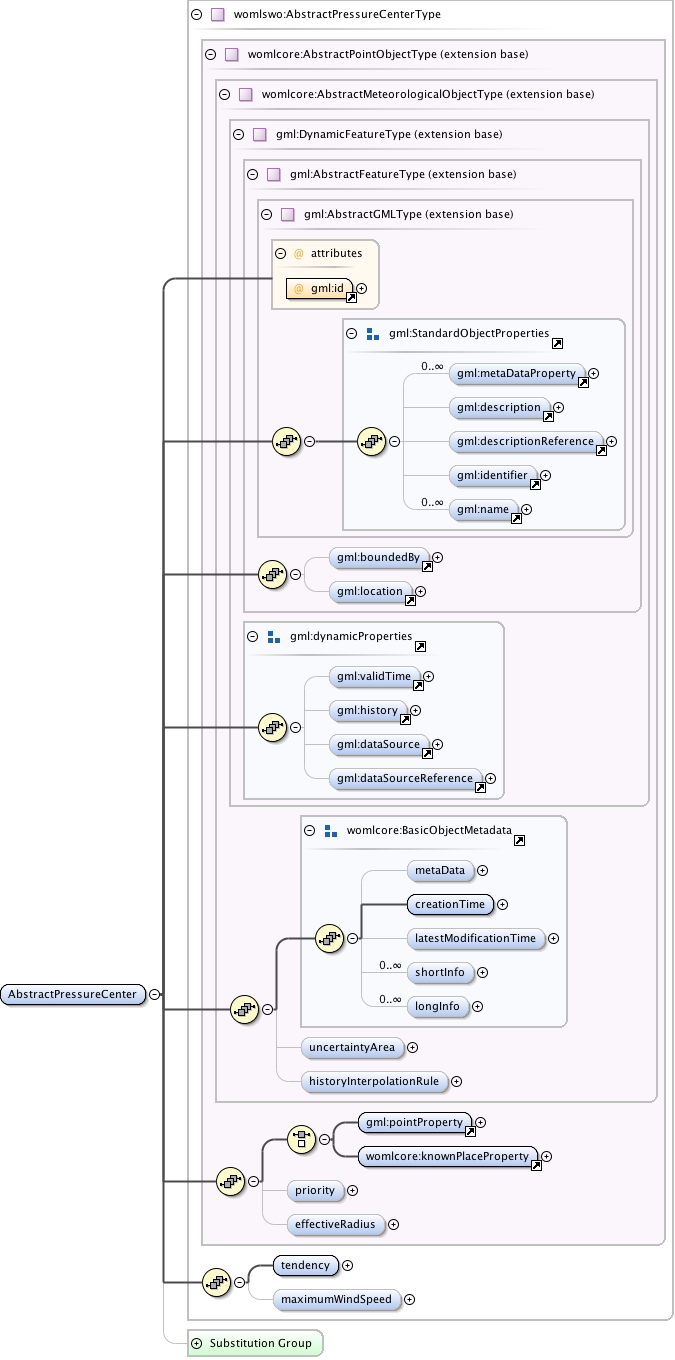Expand gml:location plus icon

(x=421, y=591)
